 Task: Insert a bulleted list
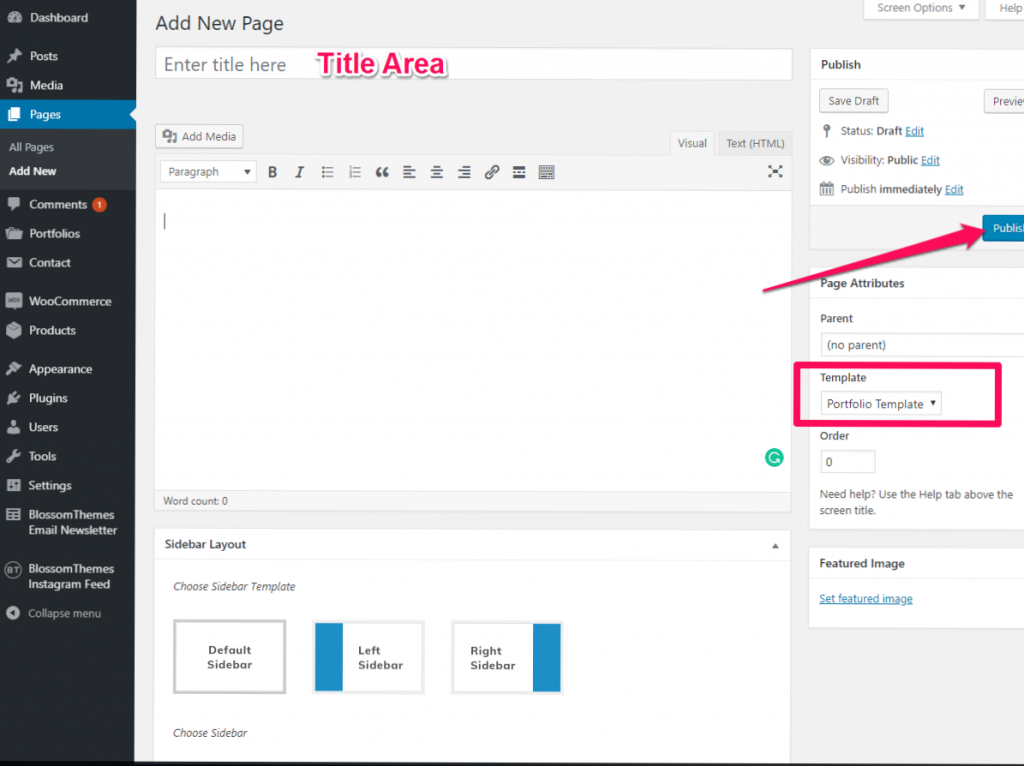click(x=327, y=171)
